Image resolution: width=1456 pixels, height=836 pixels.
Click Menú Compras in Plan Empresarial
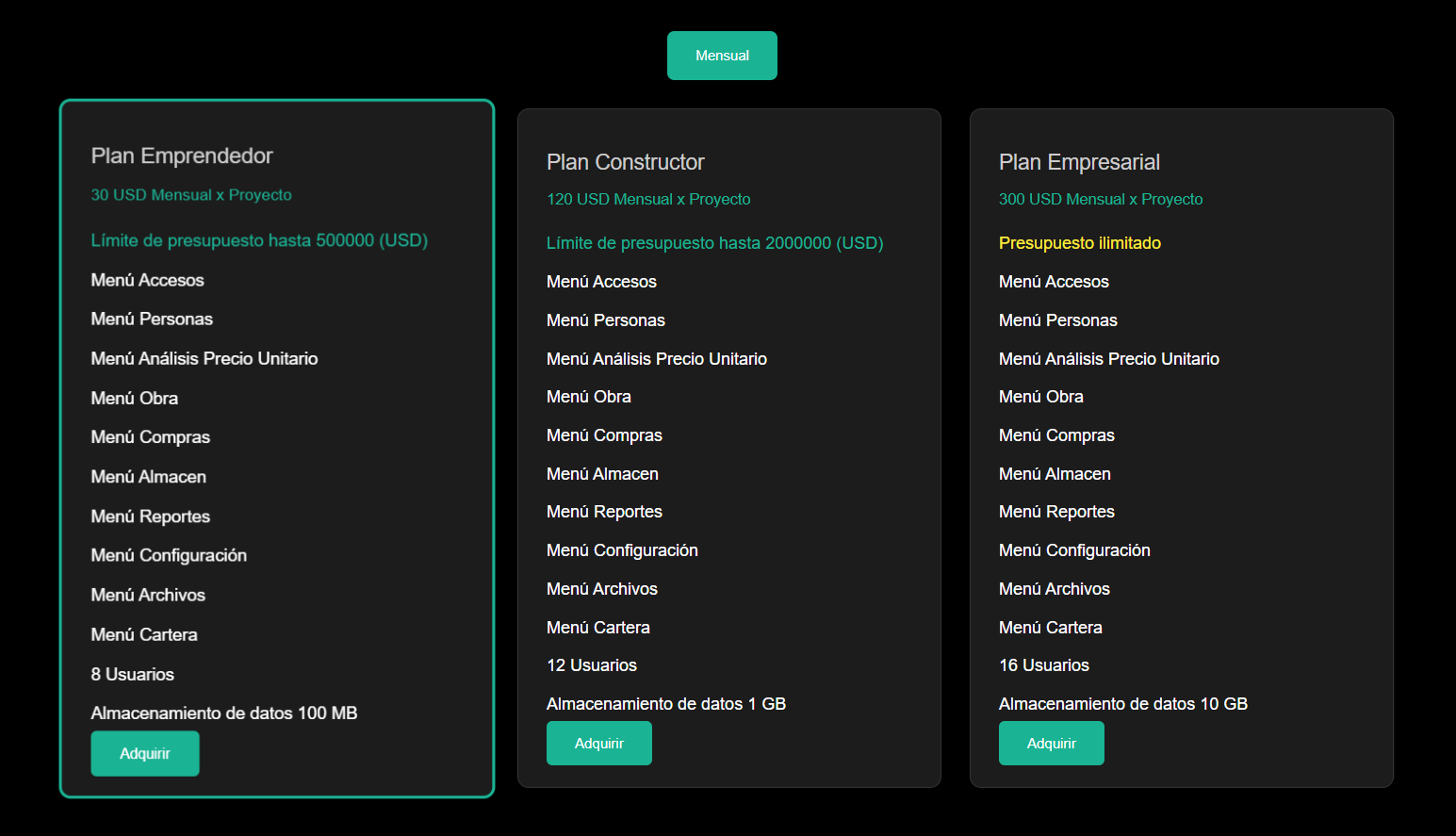(1056, 435)
